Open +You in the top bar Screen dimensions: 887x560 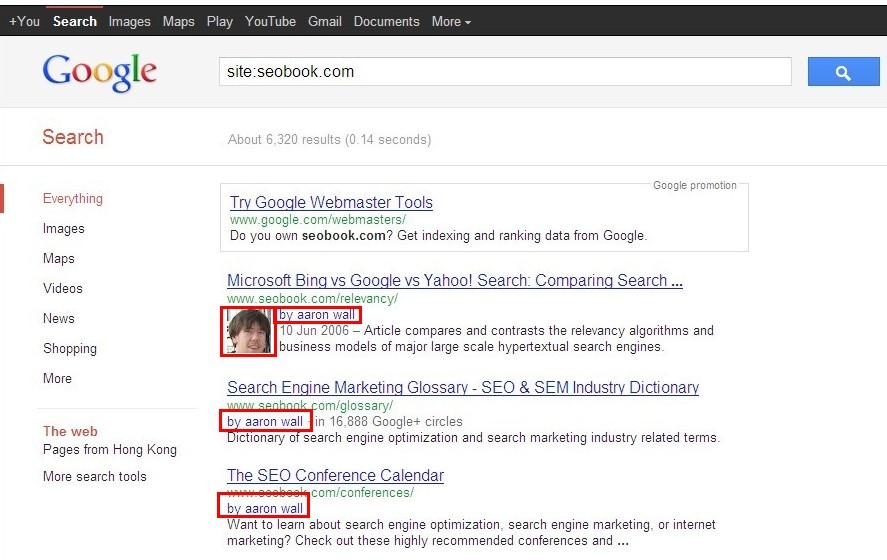coord(24,21)
